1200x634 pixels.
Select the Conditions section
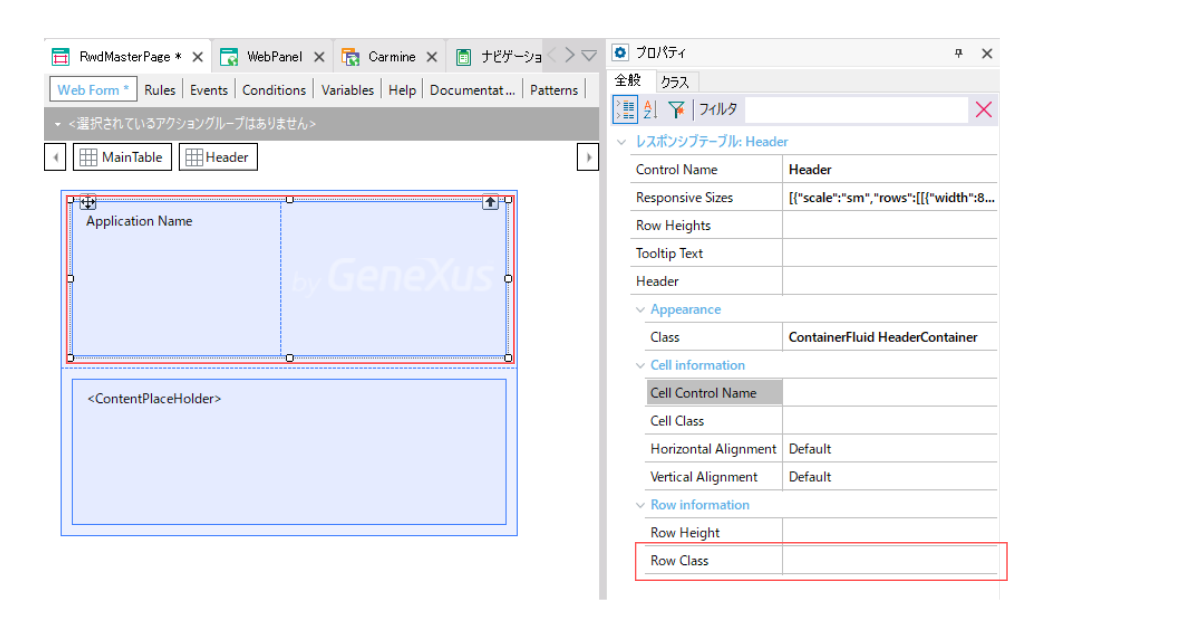pyautogui.click(x=274, y=89)
